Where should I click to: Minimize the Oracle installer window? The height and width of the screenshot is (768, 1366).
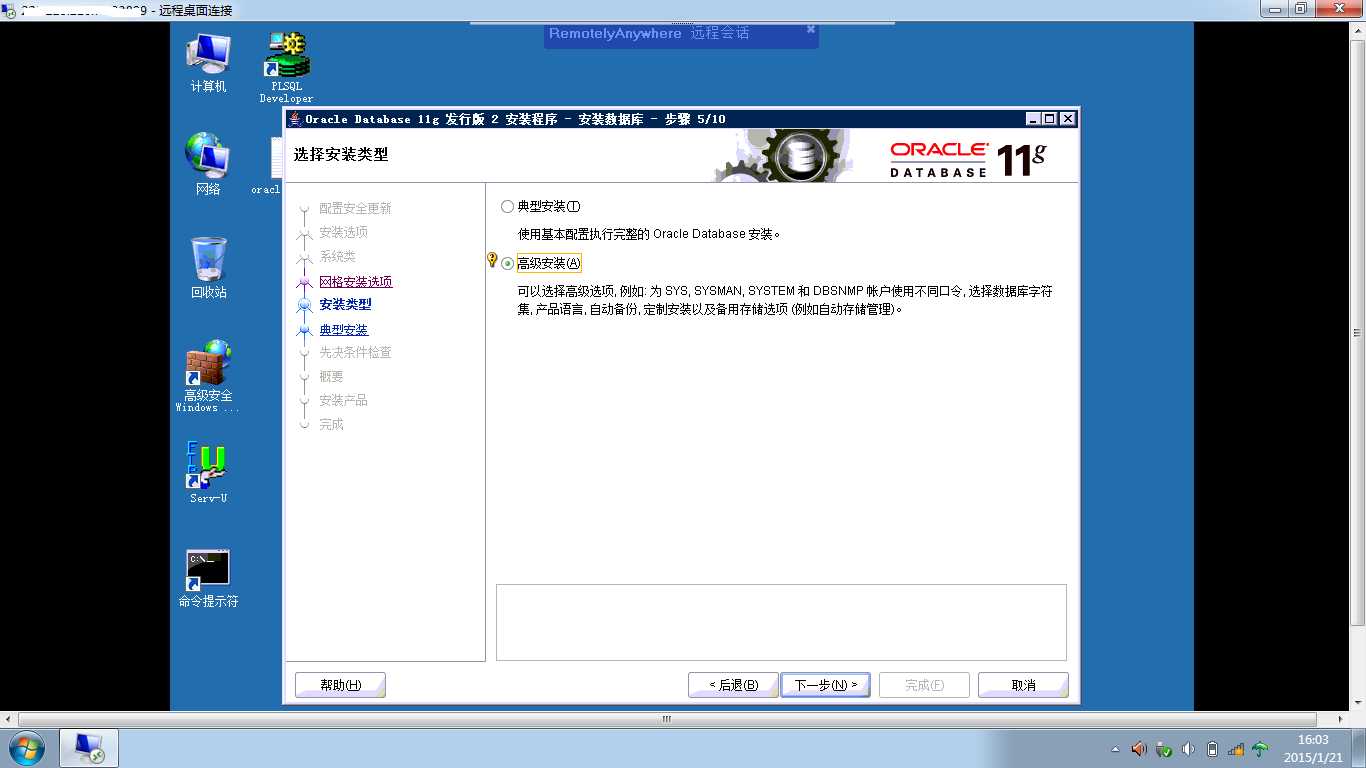click(x=1034, y=119)
